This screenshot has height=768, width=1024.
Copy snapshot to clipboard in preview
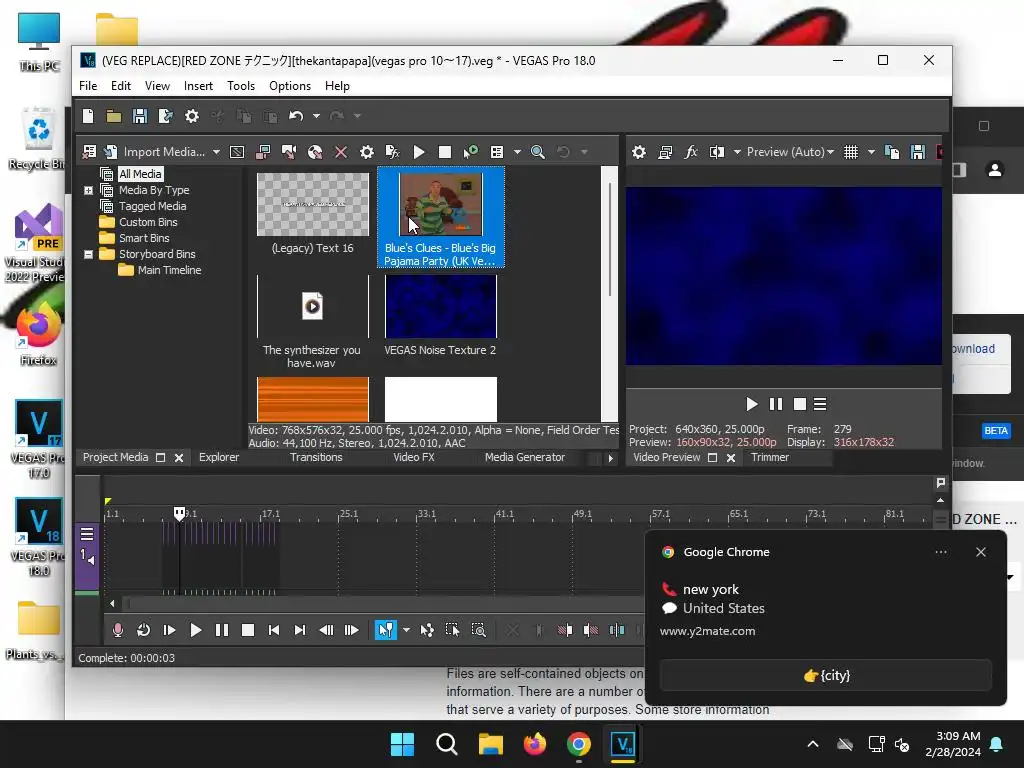tap(891, 152)
